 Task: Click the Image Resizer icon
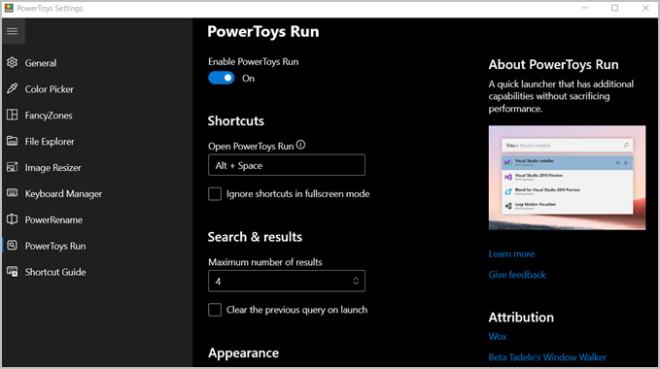(x=12, y=167)
